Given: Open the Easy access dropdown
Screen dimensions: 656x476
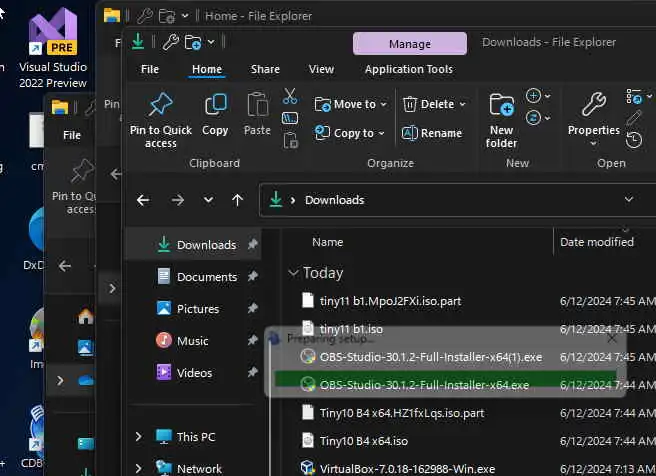Looking at the screenshot, I should click(538, 118).
